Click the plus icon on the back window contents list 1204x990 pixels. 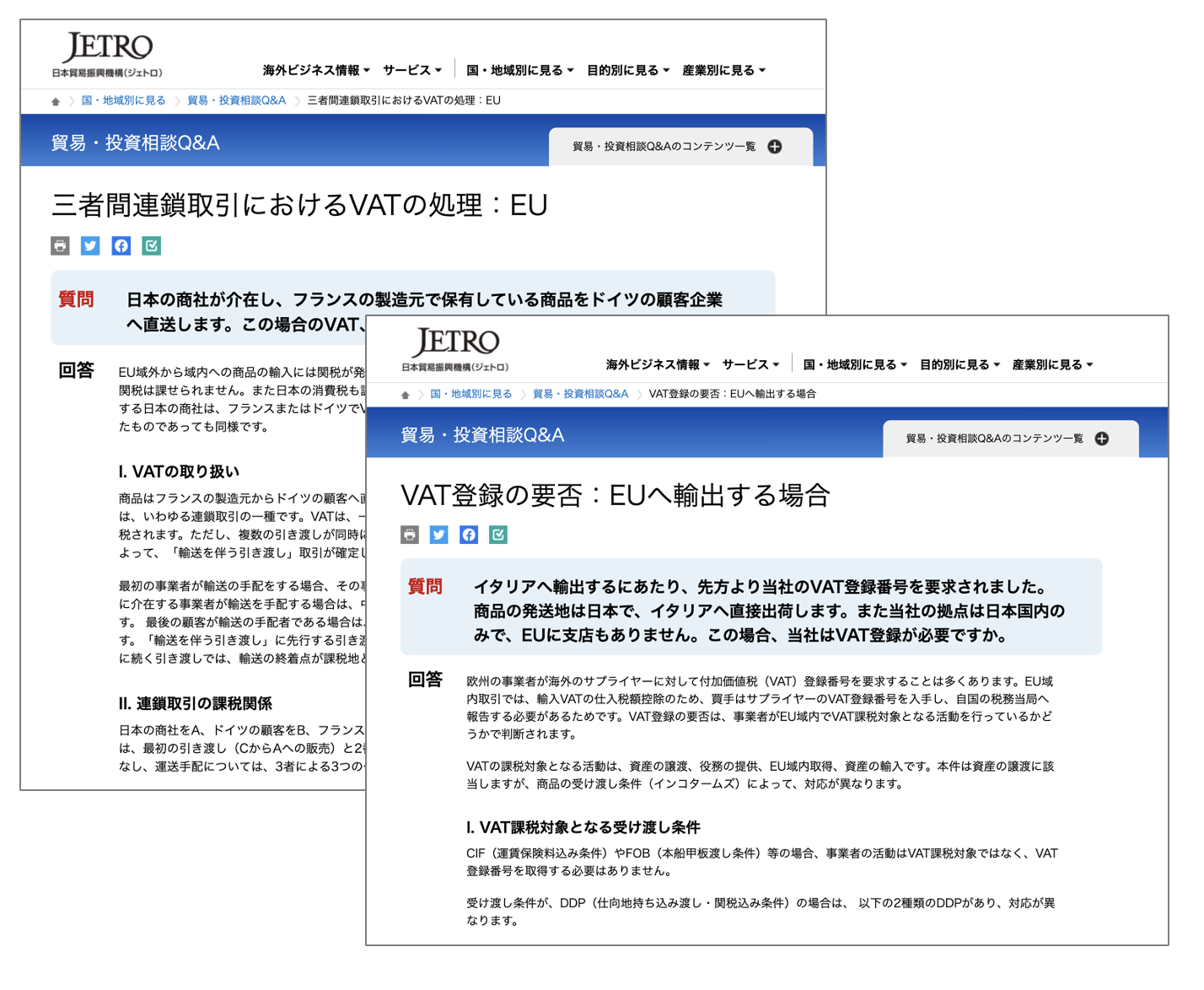[x=775, y=147]
